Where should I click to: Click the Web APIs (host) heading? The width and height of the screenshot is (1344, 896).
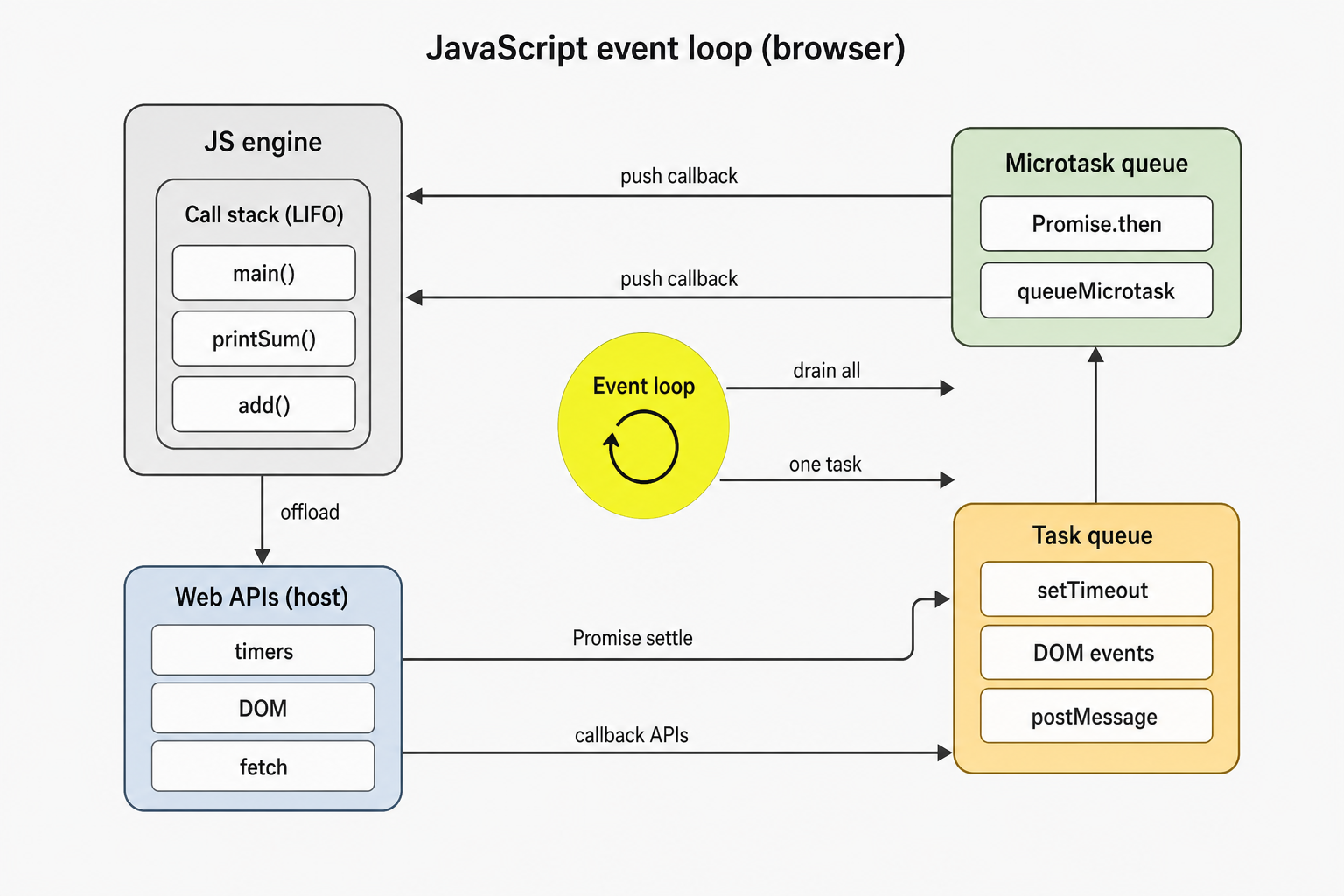(262, 597)
